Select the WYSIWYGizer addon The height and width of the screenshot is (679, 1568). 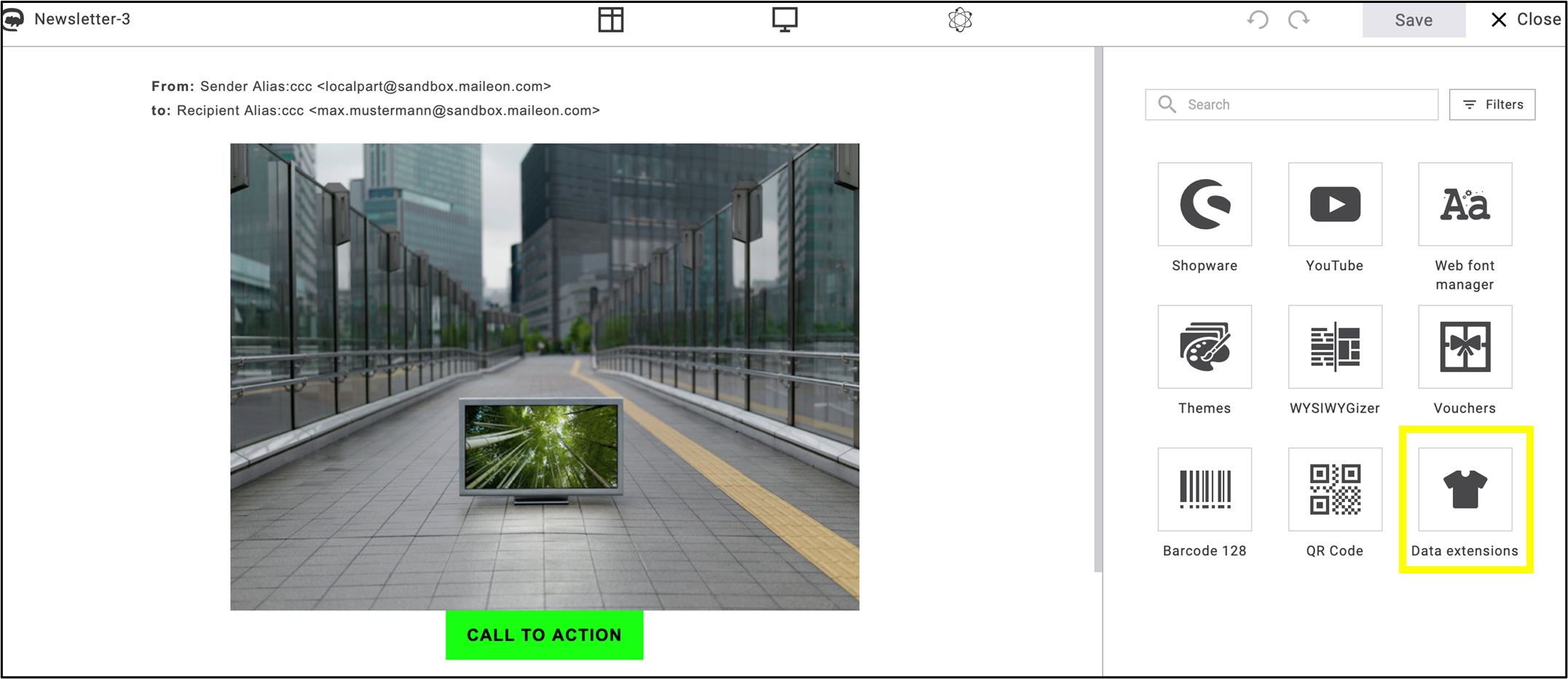click(1335, 347)
